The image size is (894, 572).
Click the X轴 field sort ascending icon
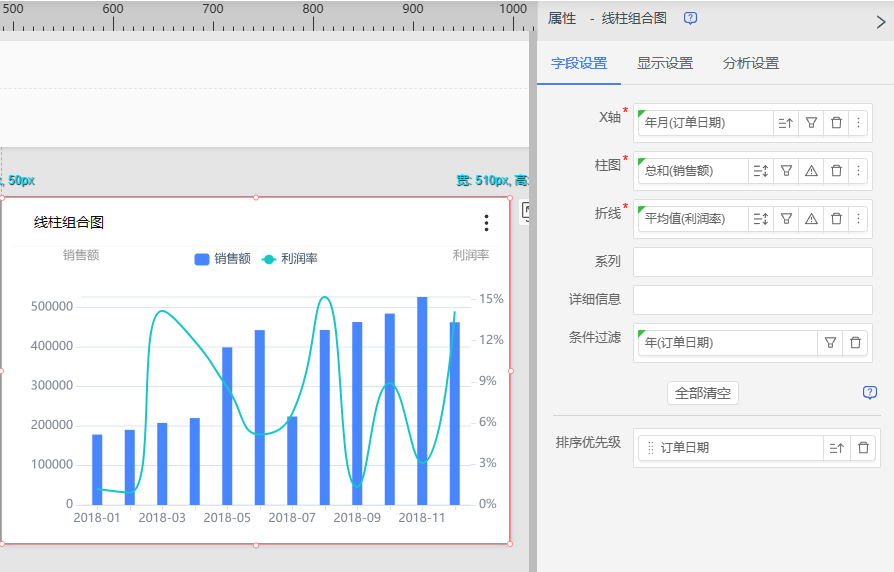tap(786, 123)
